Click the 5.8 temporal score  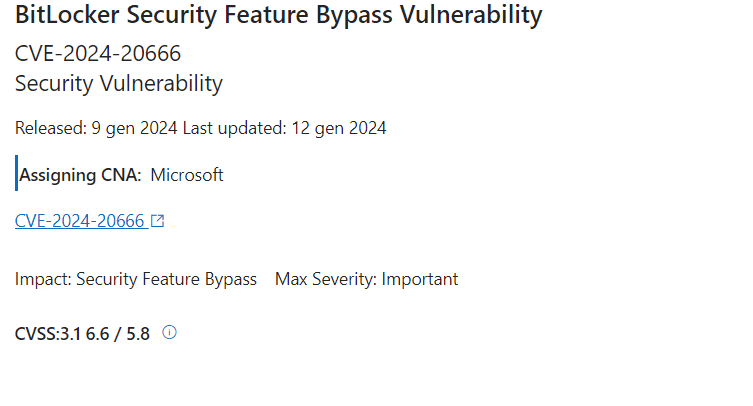coord(138,333)
